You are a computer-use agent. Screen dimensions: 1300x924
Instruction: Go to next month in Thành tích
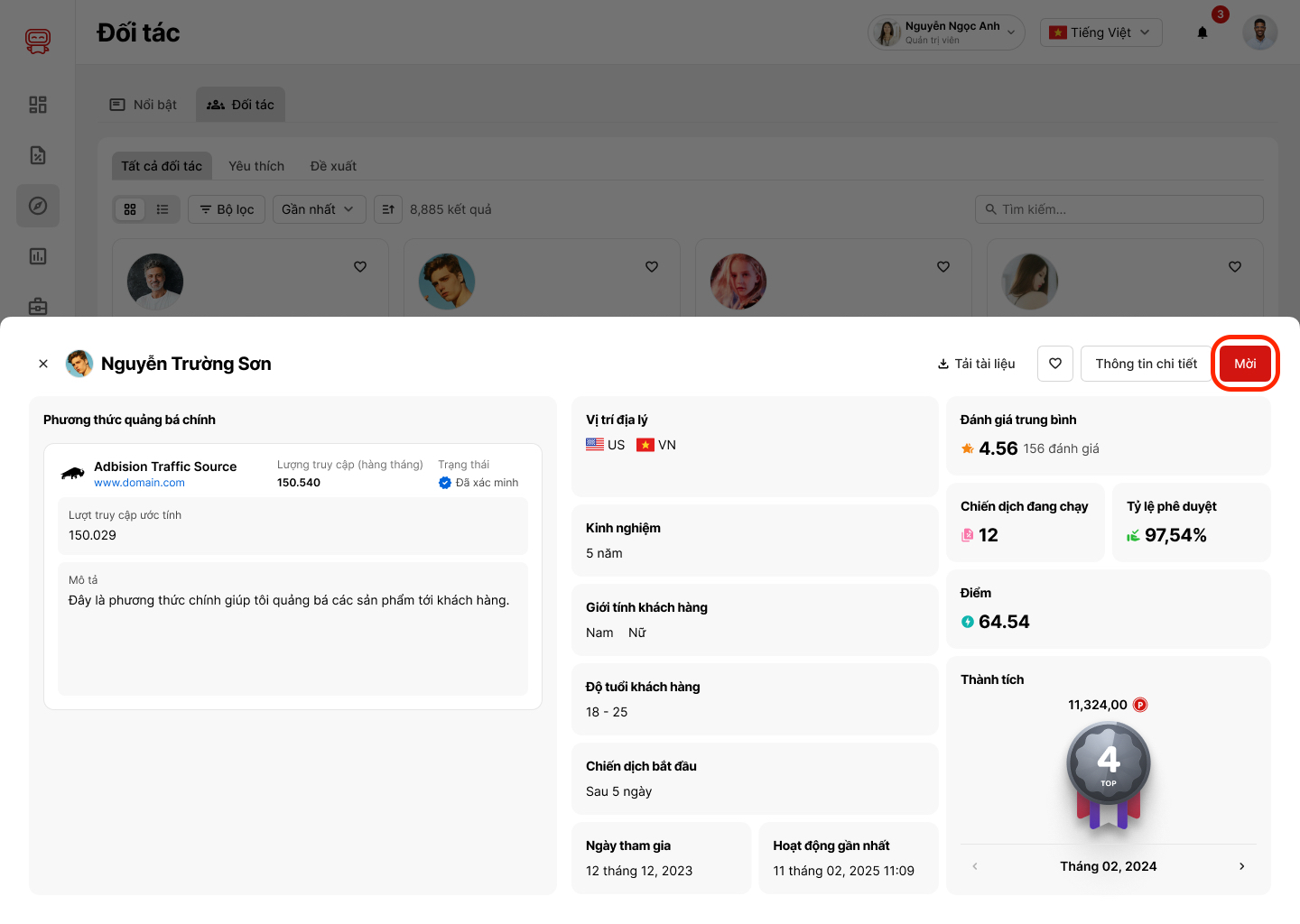pyautogui.click(x=1241, y=866)
